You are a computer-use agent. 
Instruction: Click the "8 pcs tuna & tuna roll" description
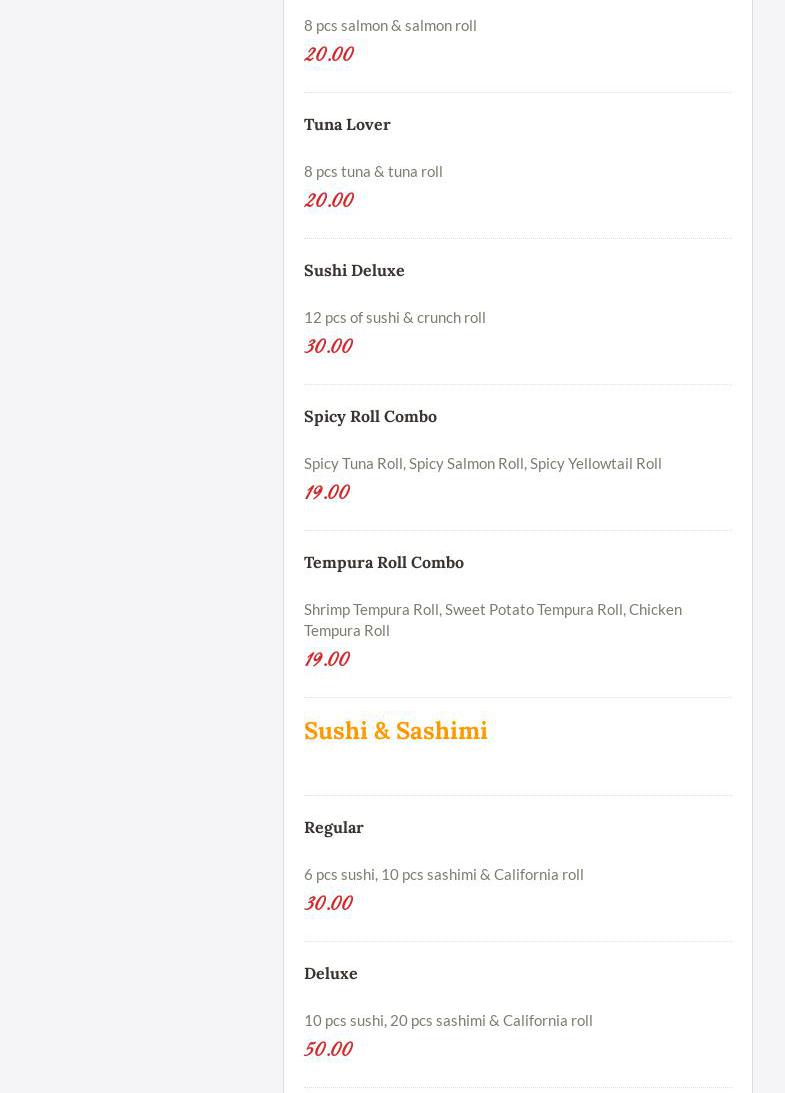(373, 171)
